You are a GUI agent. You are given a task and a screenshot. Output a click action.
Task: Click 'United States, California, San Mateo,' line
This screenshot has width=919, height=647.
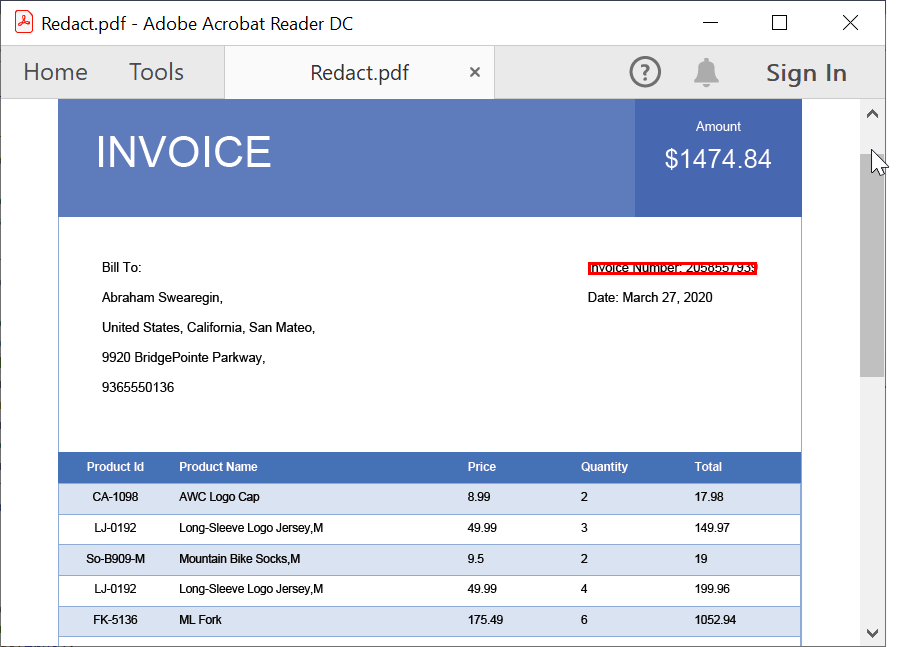(209, 328)
